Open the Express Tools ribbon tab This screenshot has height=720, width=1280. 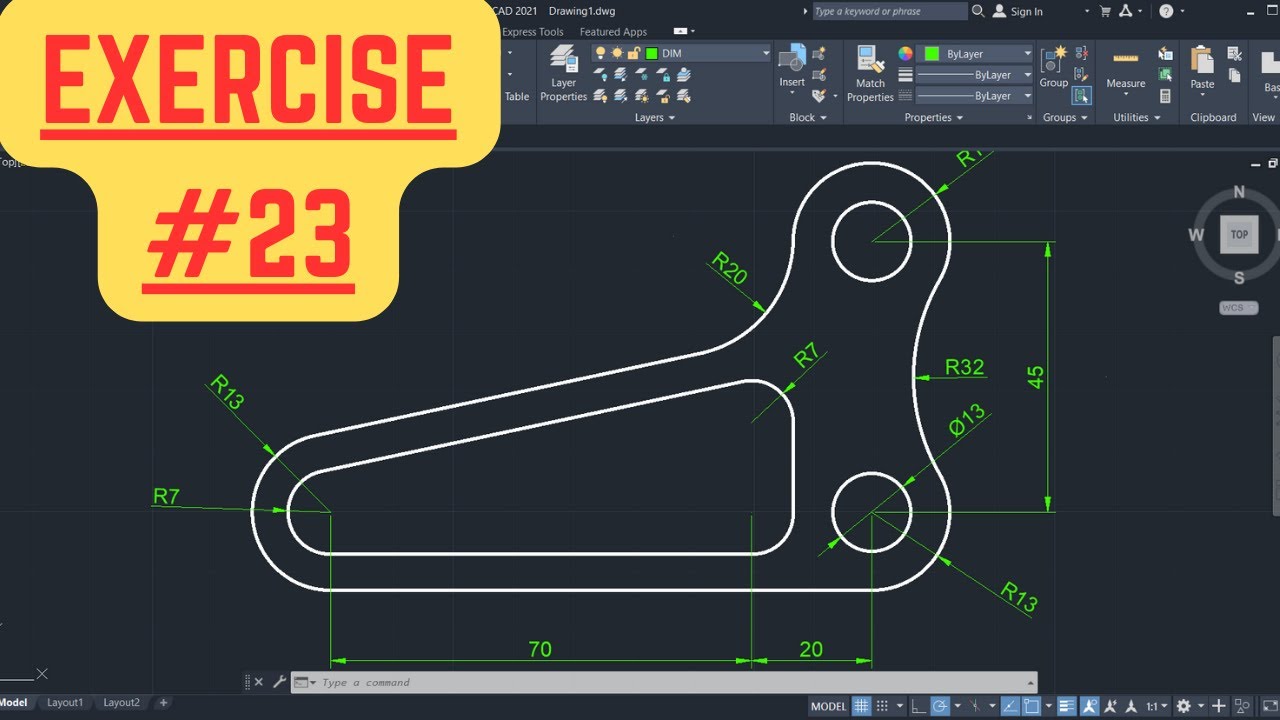533,32
